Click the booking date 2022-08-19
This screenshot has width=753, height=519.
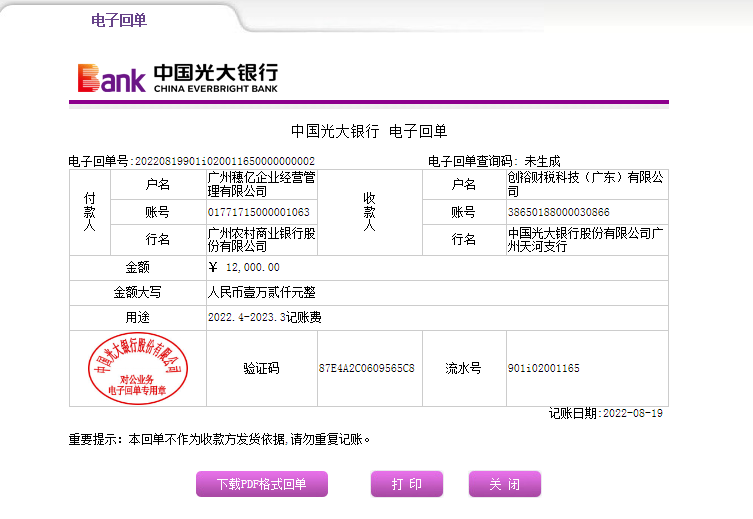[632, 413]
